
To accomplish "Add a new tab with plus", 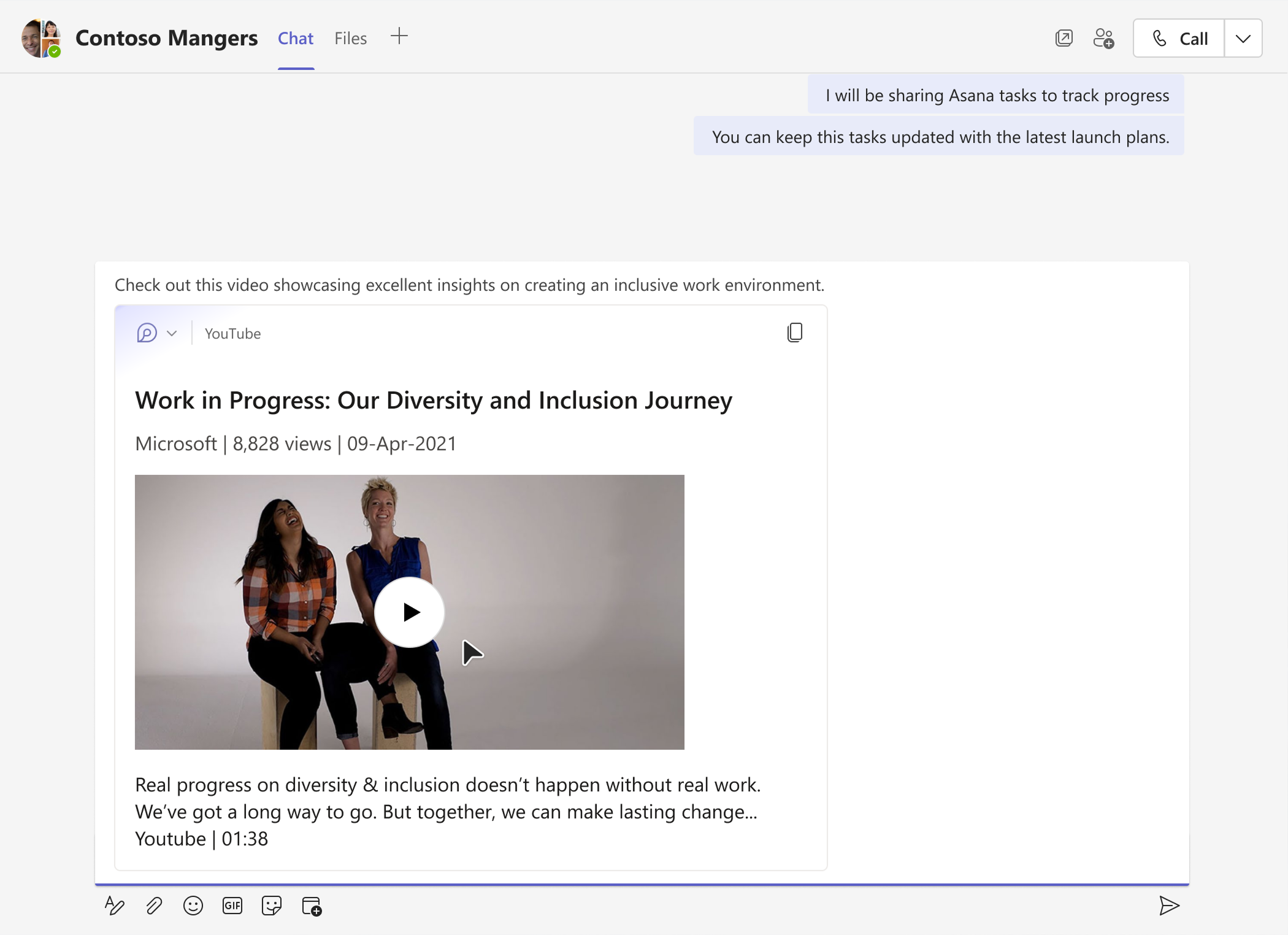I will pos(399,36).
